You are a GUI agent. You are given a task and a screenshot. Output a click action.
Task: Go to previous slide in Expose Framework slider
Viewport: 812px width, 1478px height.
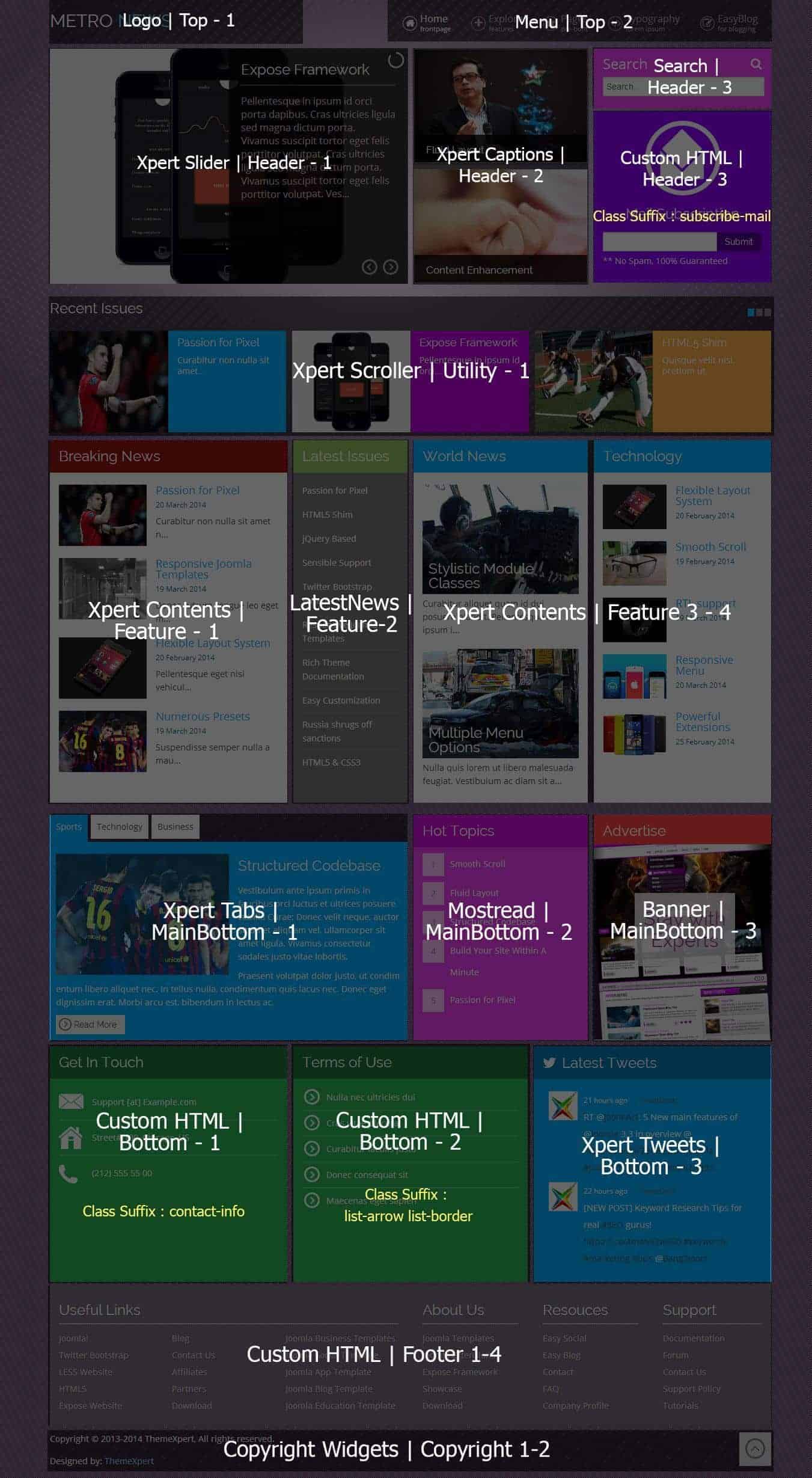[369, 267]
